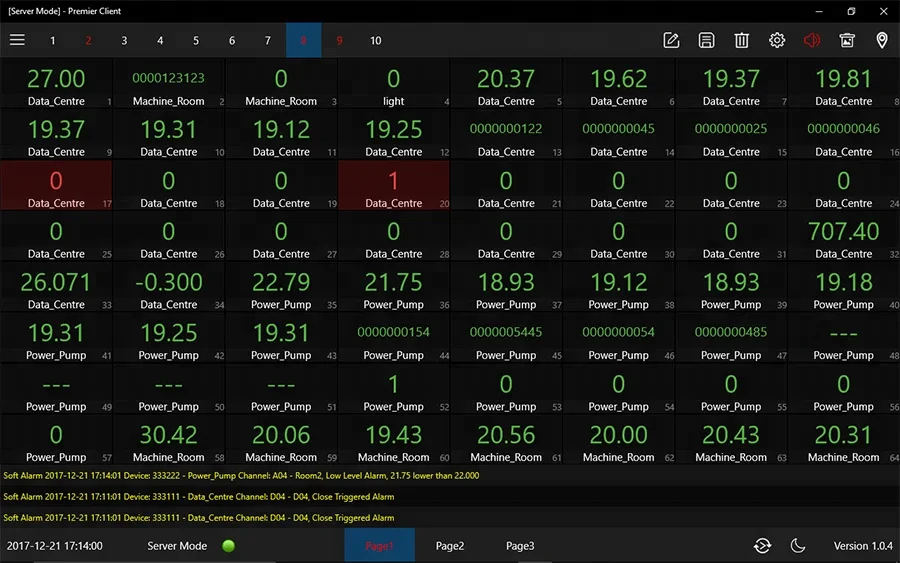900x563 pixels.
Task: Open the hamburger menu
Action: pos(17,40)
